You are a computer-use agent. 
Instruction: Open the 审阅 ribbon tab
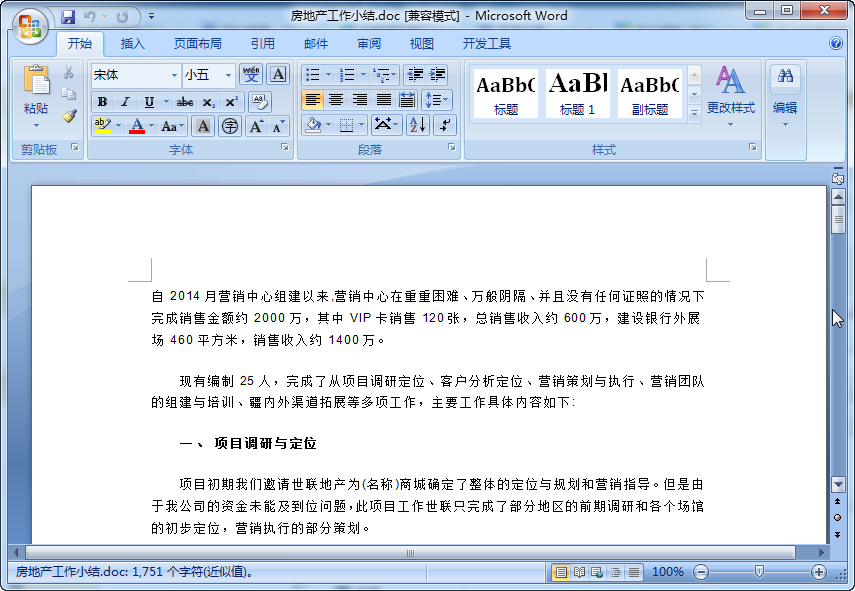tap(369, 44)
